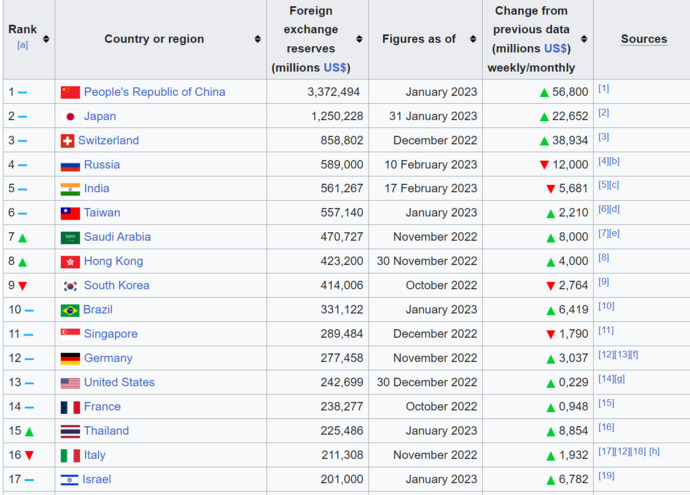690x495 pixels.
Task: Visit the South Korea link
Action: tap(117, 285)
